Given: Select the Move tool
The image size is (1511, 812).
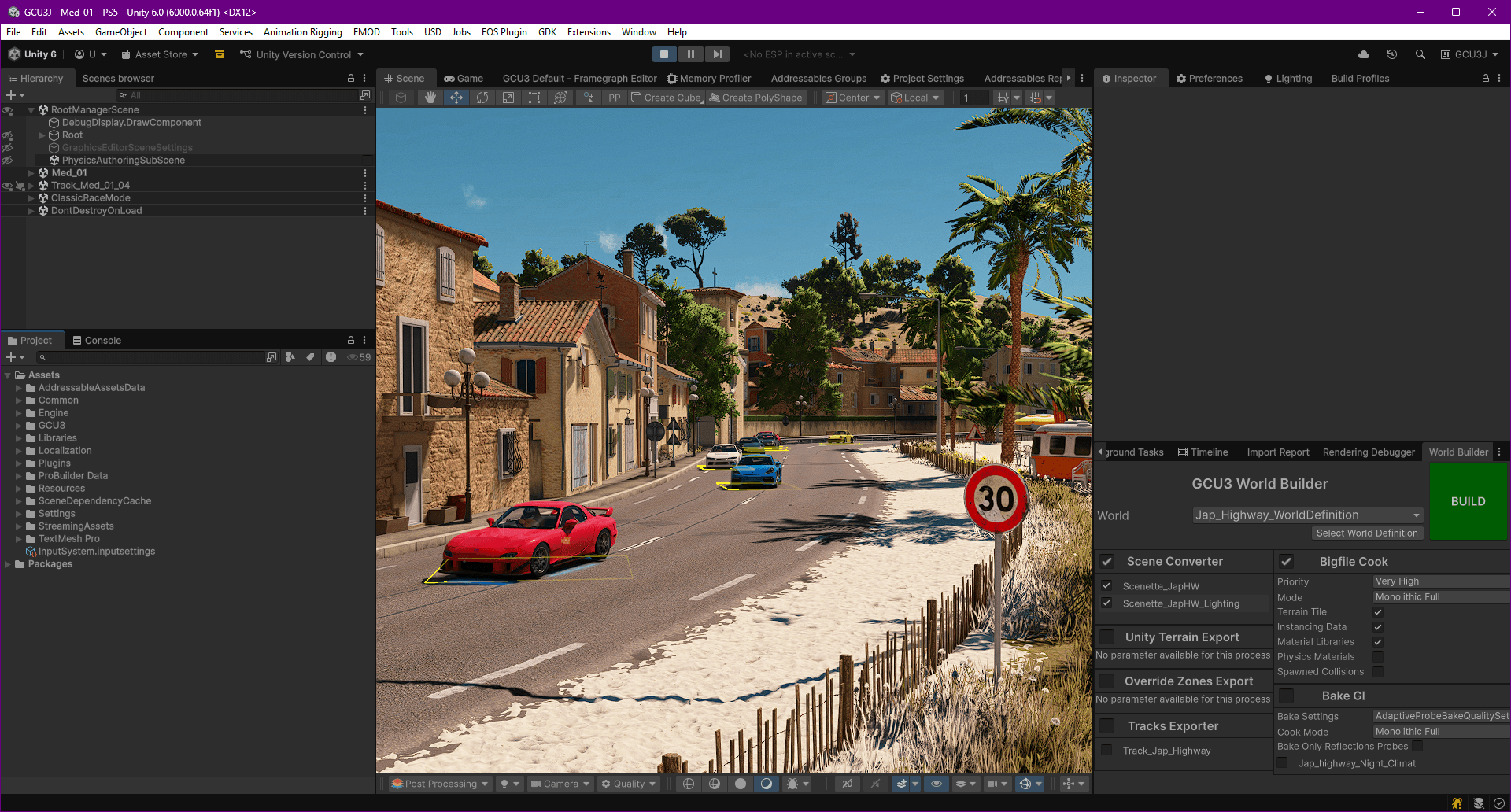Looking at the screenshot, I should [x=456, y=98].
